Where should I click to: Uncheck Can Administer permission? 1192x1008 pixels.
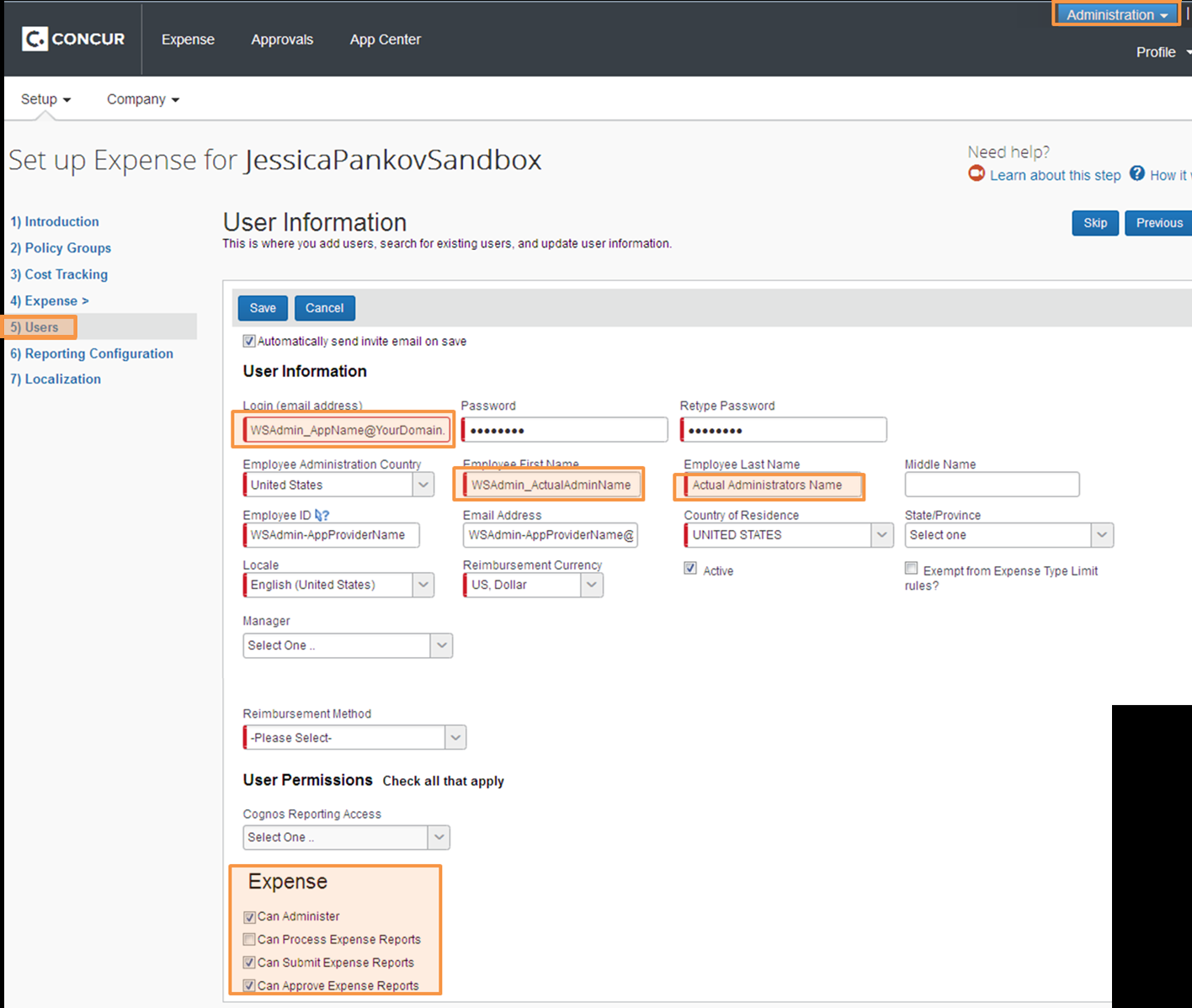coord(249,917)
